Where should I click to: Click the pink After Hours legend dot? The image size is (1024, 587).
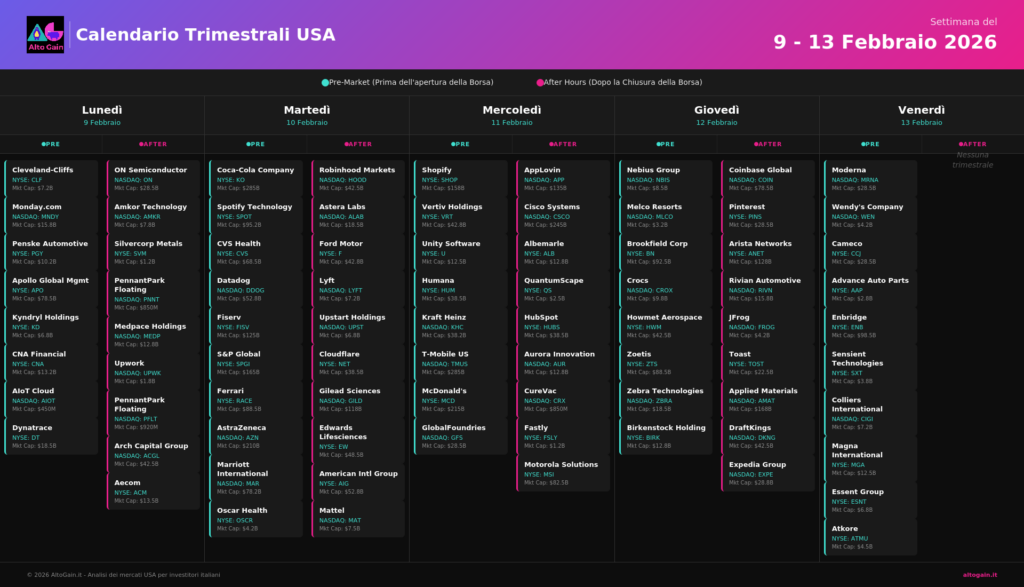(540, 82)
